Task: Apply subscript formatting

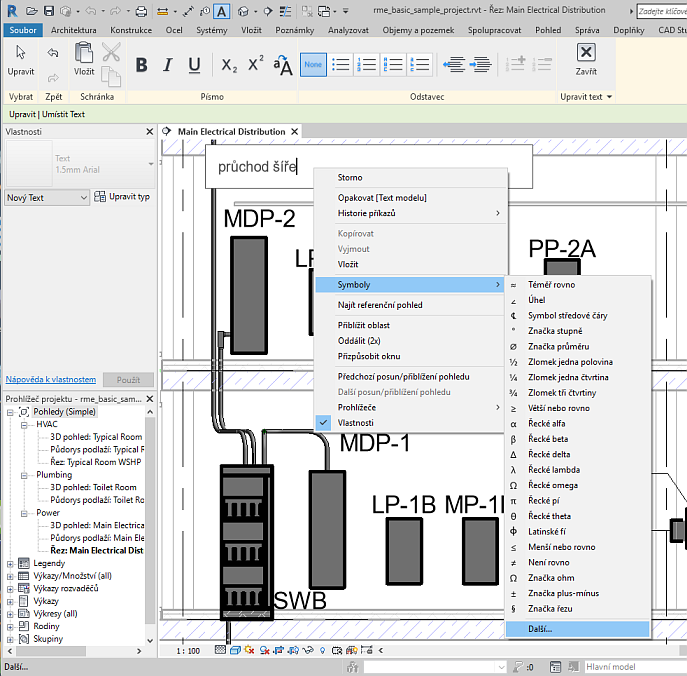Action: click(229, 65)
